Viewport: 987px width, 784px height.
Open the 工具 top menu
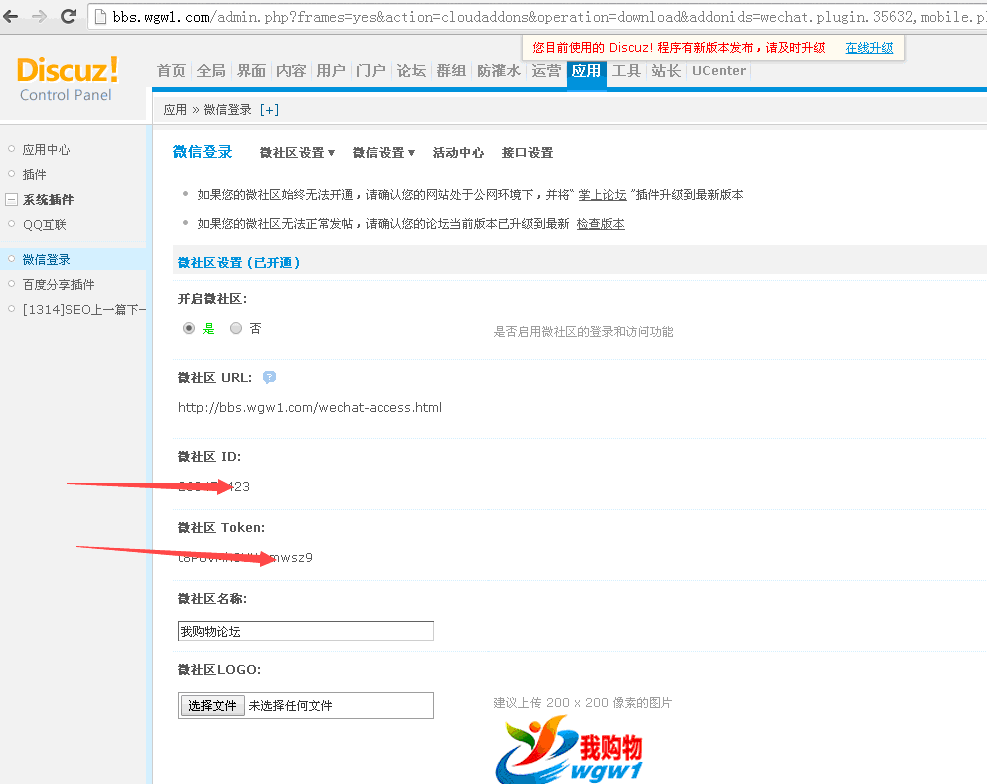(x=626, y=71)
